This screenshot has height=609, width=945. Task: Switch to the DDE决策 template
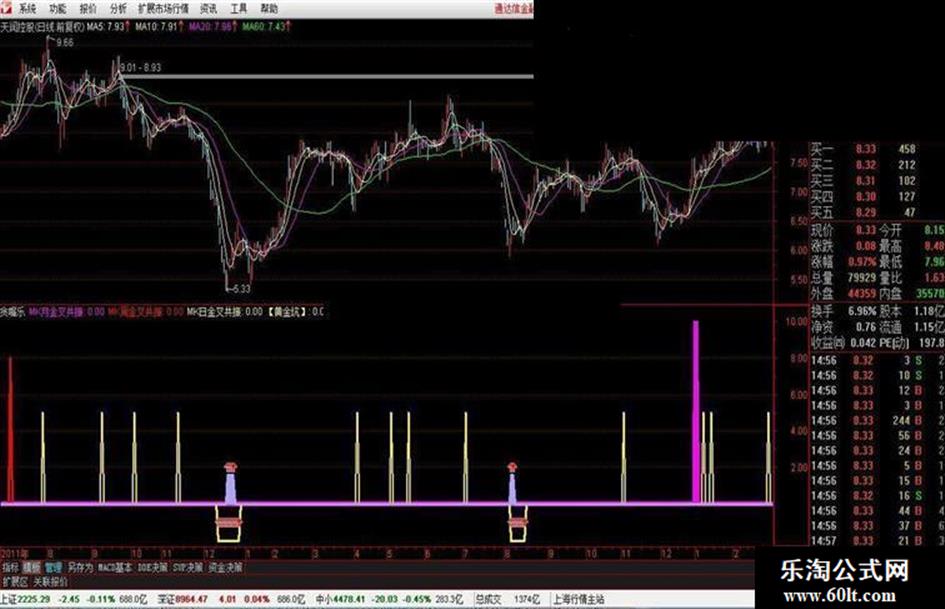[x=153, y=567]
